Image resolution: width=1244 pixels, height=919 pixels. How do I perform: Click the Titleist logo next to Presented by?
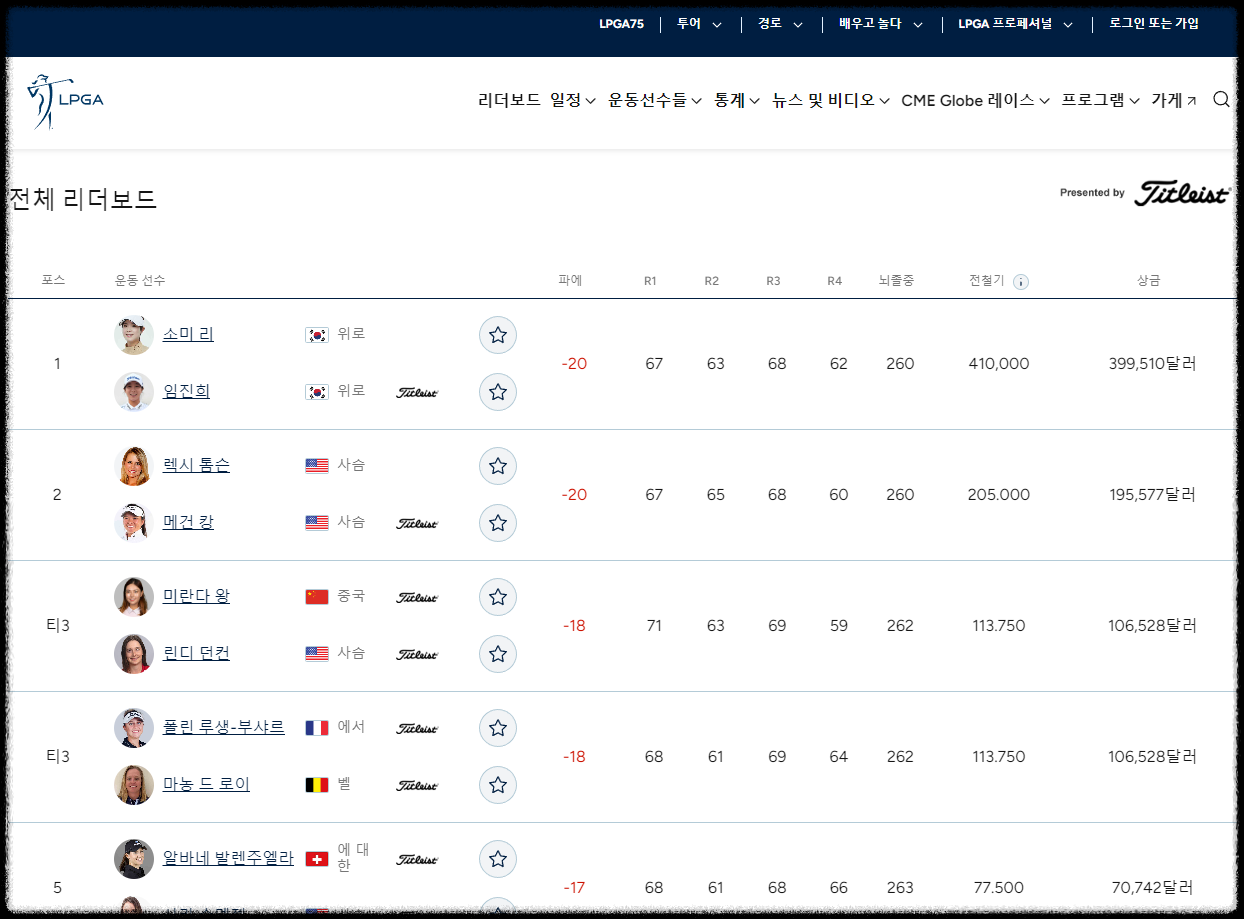tap(1182, 191)
